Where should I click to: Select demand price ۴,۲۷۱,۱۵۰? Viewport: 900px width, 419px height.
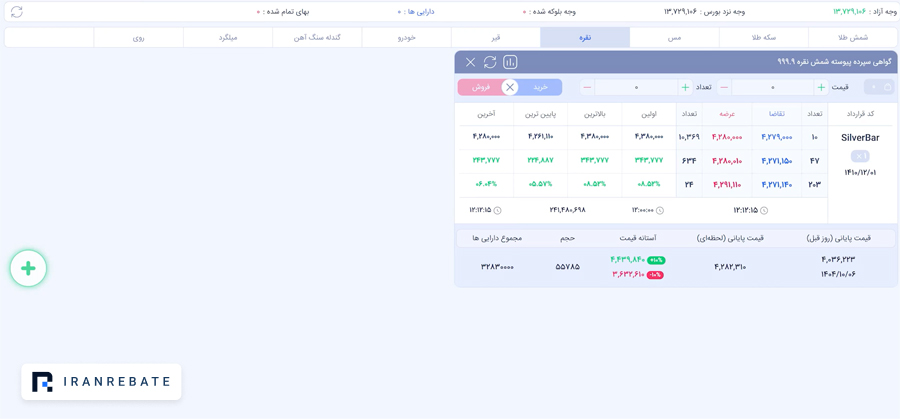pyautogui.click(x=777, y=161)
